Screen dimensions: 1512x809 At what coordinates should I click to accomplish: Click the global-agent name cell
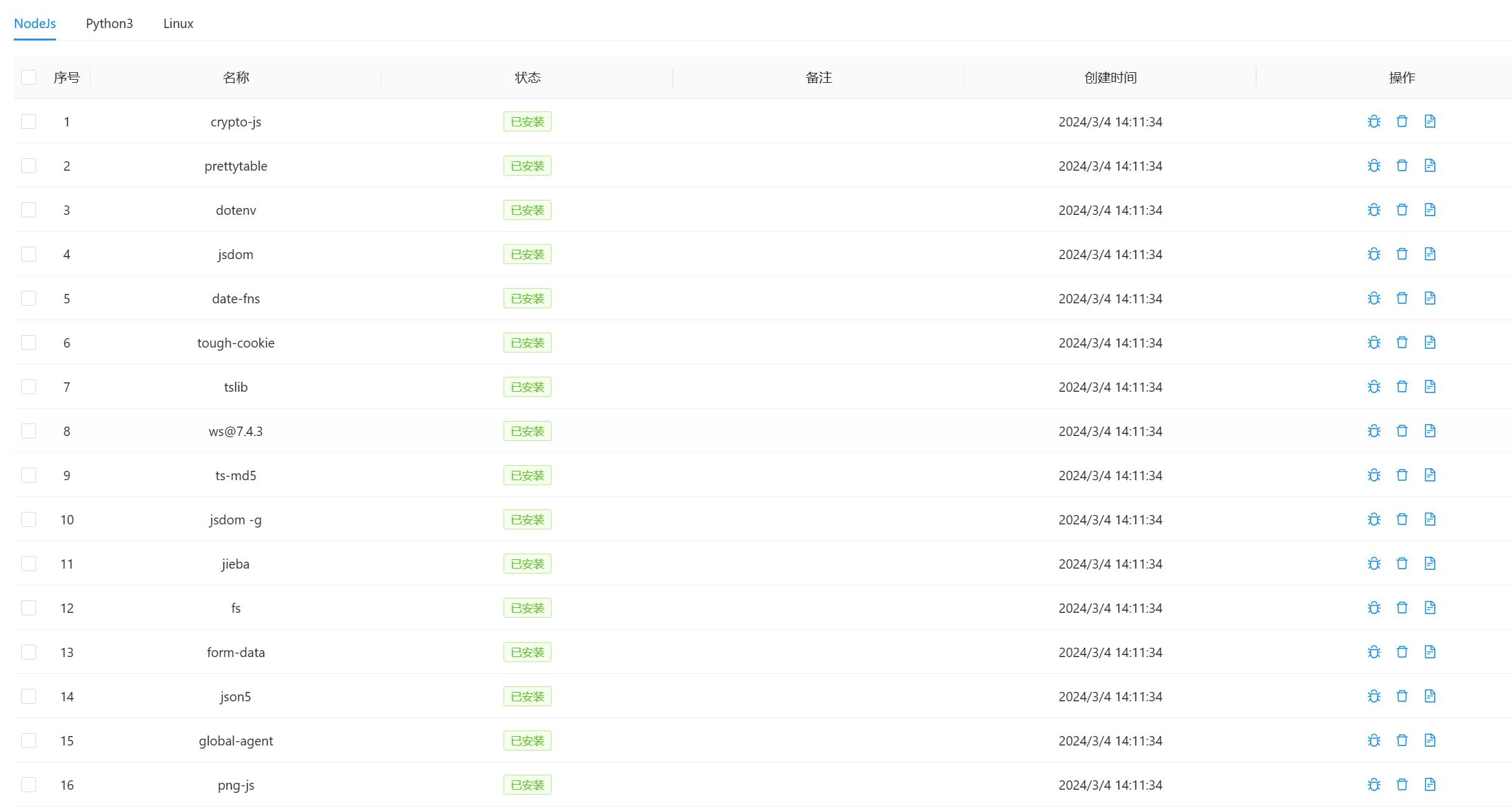[x=236, y=740]
